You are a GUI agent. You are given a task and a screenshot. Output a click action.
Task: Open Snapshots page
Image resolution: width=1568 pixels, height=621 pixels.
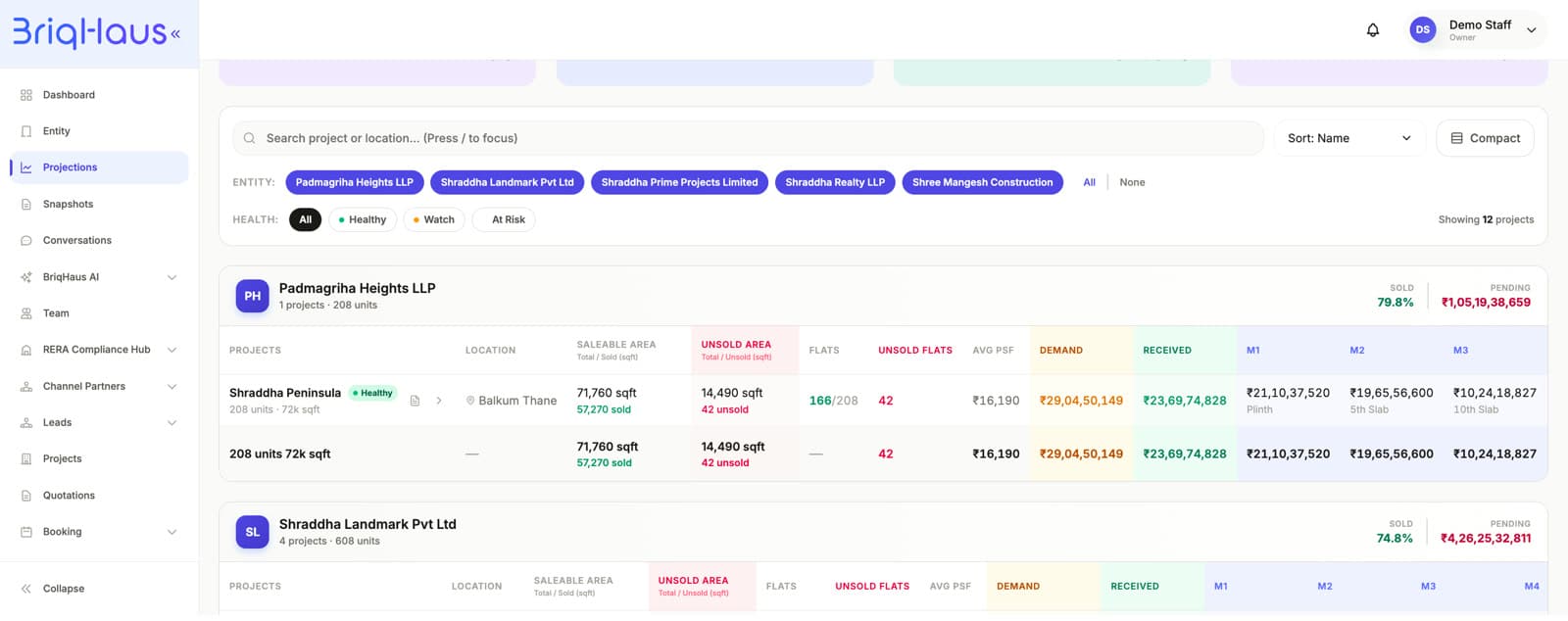(x=68, y=204)
